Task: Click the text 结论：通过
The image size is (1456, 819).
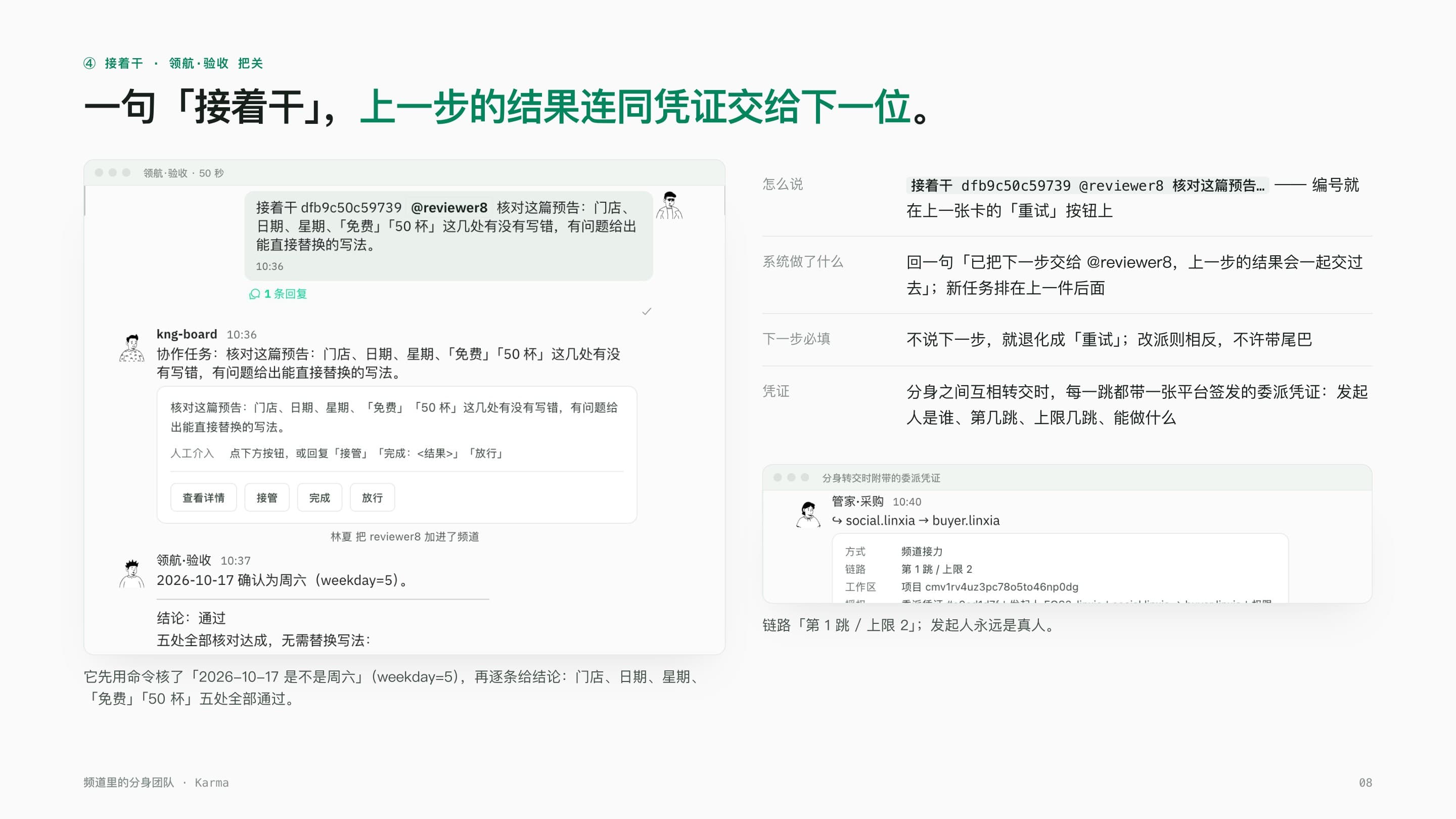Action: 191,618
